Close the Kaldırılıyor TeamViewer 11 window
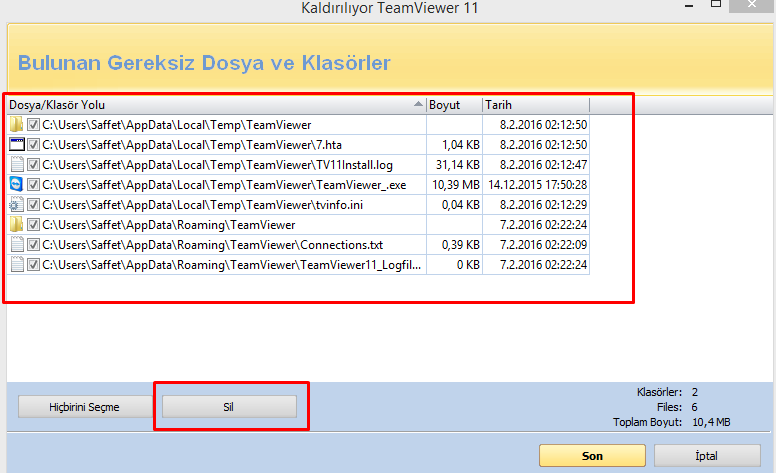Image resolution: width=776 pixels, height=473 pixels. tap(752, 4)
